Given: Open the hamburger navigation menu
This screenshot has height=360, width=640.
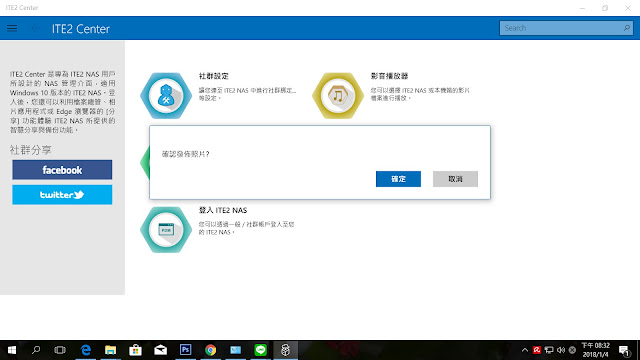Looking at the screenshot, I should [x=12, y=28].
